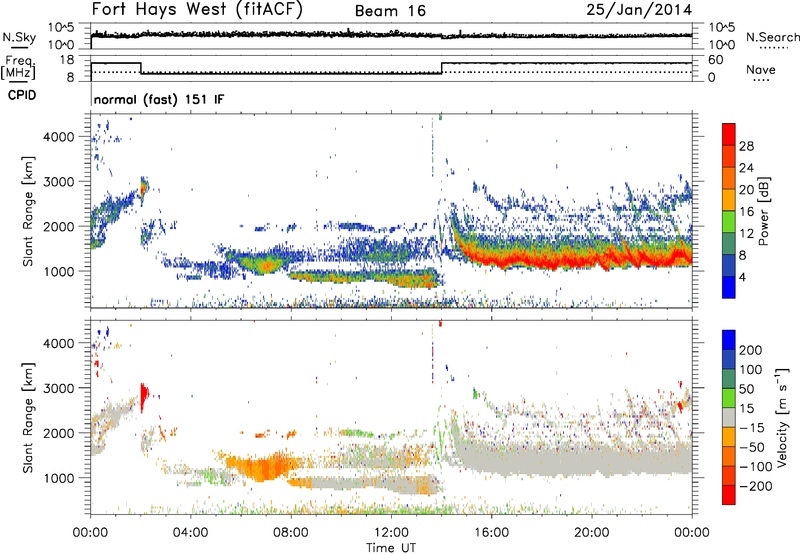Select the 4000 tick of the power panel

pyautogui.click(x=58, y=137)
